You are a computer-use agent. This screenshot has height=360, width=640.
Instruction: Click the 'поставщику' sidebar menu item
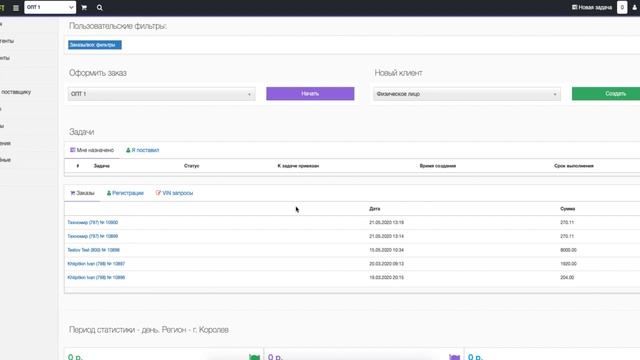coord(16,92)
